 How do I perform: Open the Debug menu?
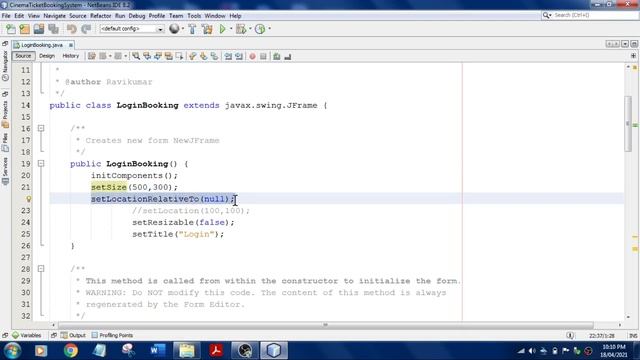[137, 16]
